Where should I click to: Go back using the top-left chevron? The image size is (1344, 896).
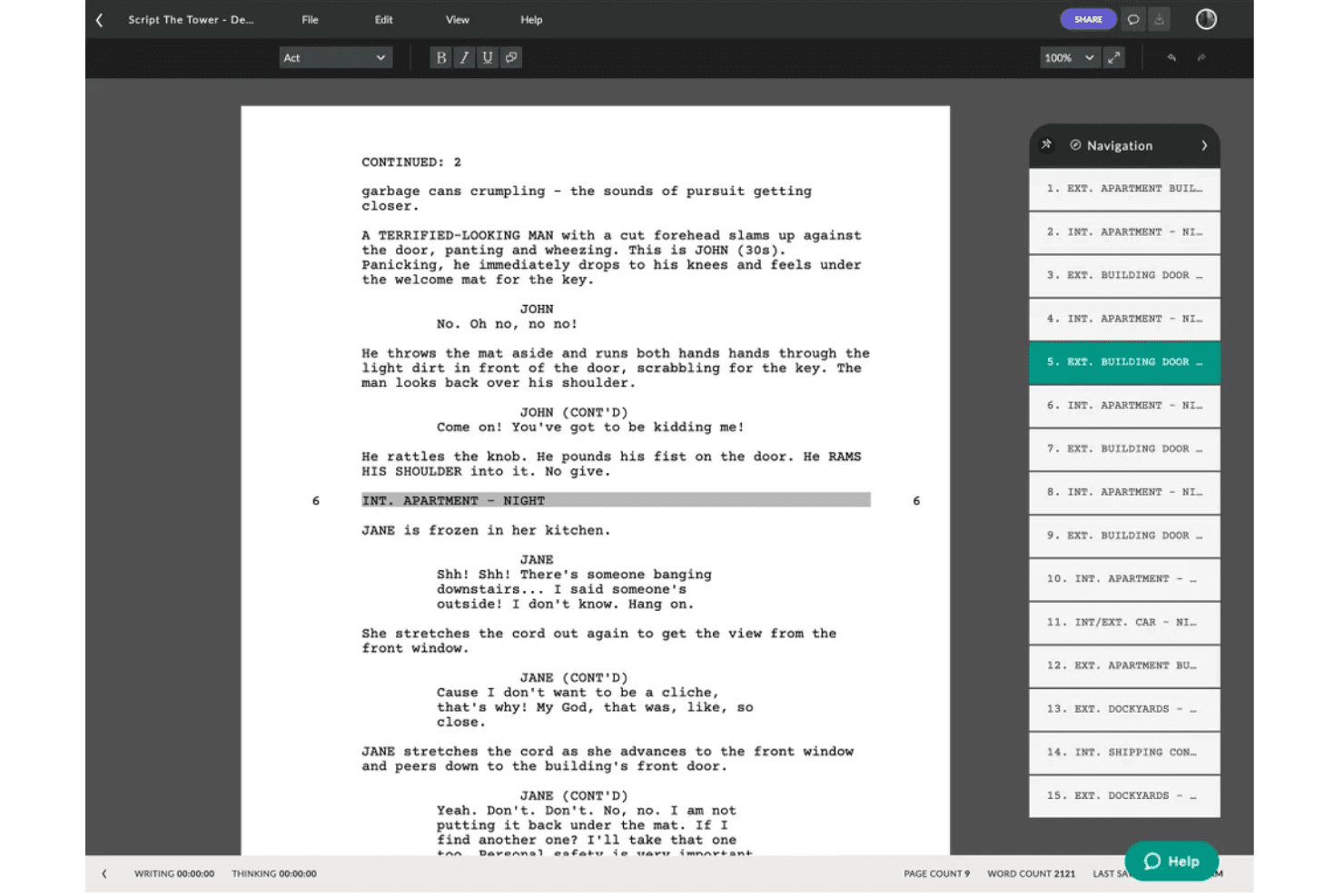pyautogui.click(x=100, y=20)
